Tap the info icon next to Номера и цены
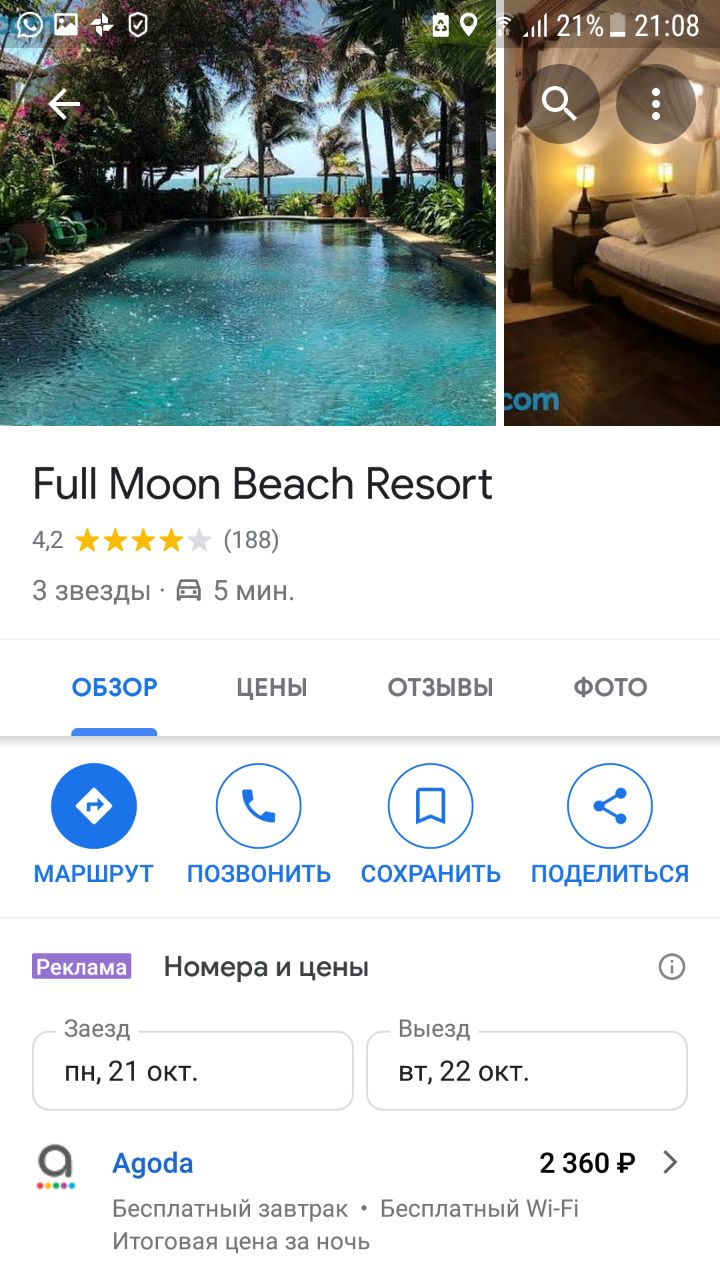The height and width of the screenshot is (1280, 720). [672, 967]
